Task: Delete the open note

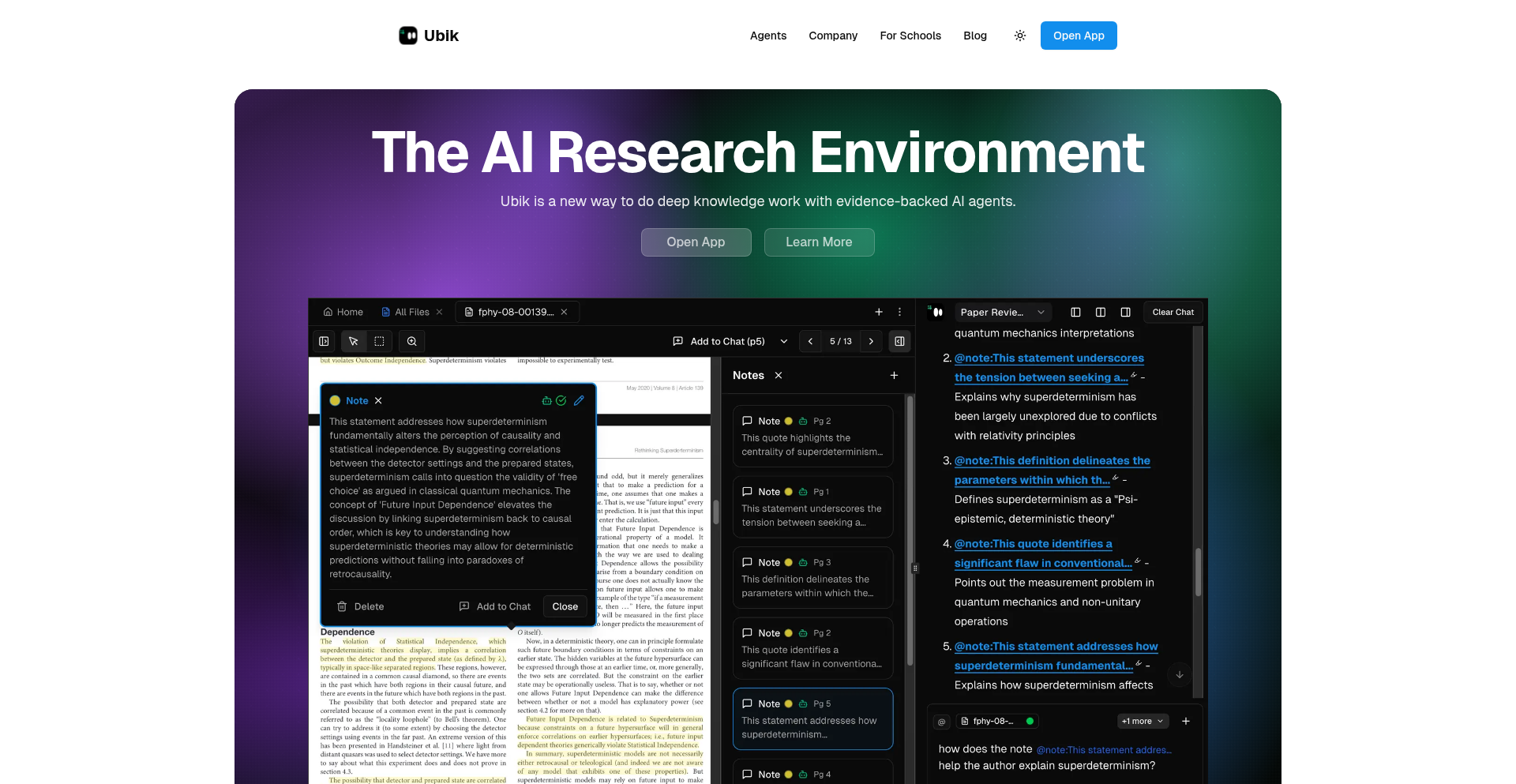Action: pyautogui.click(x=361, y=606)
